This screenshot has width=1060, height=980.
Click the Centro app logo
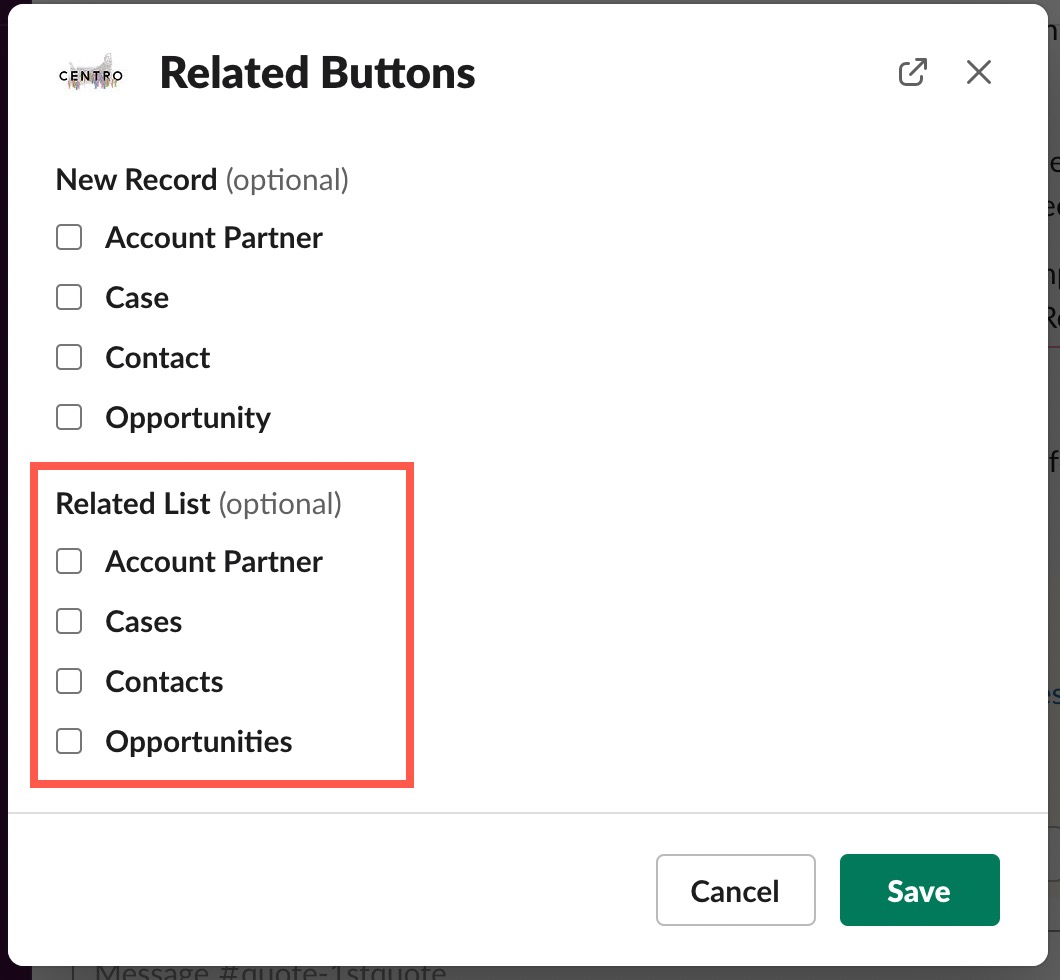(91, 73)
